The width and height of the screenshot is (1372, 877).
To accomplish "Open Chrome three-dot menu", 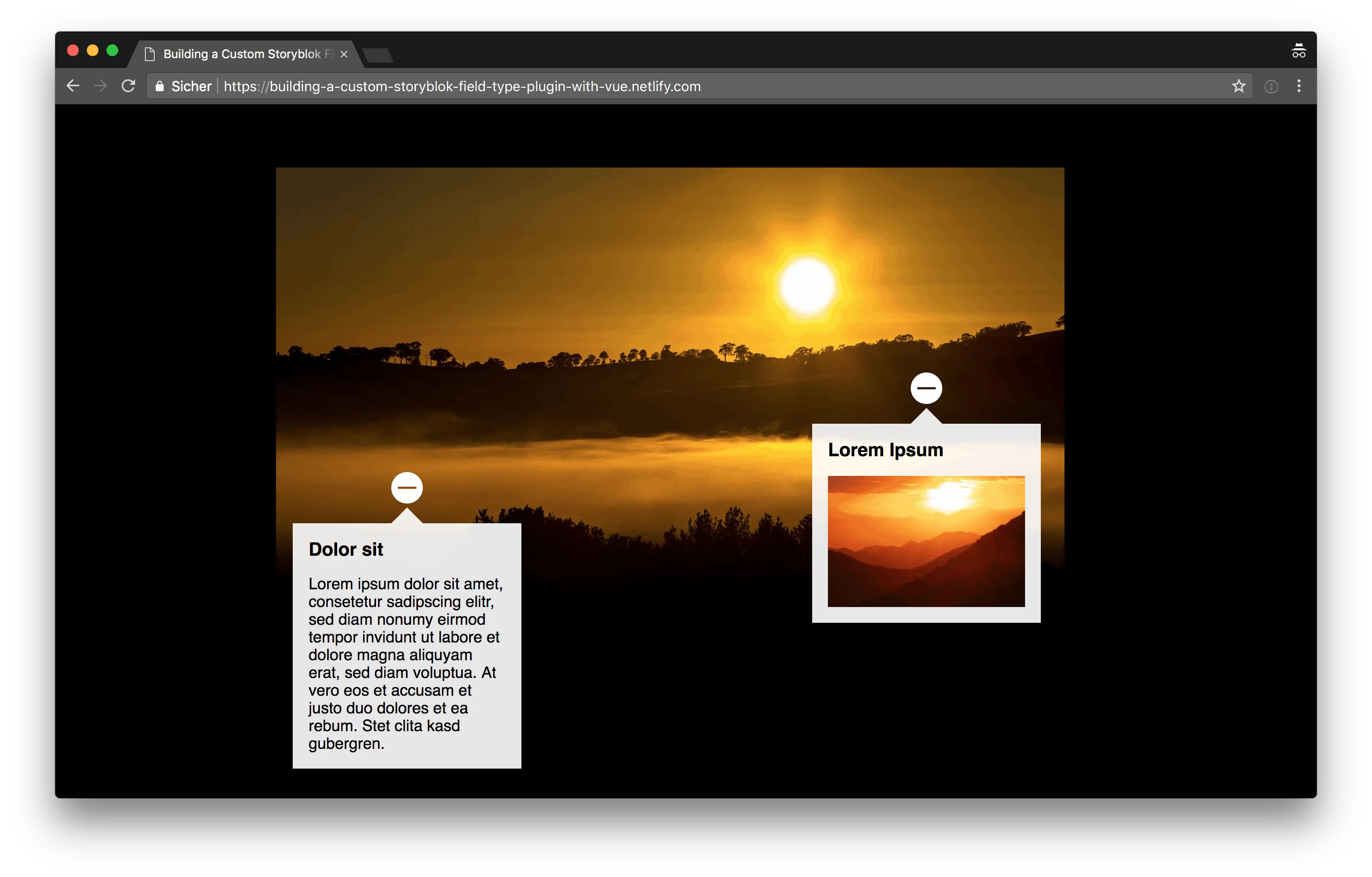I will (1299, 86).
